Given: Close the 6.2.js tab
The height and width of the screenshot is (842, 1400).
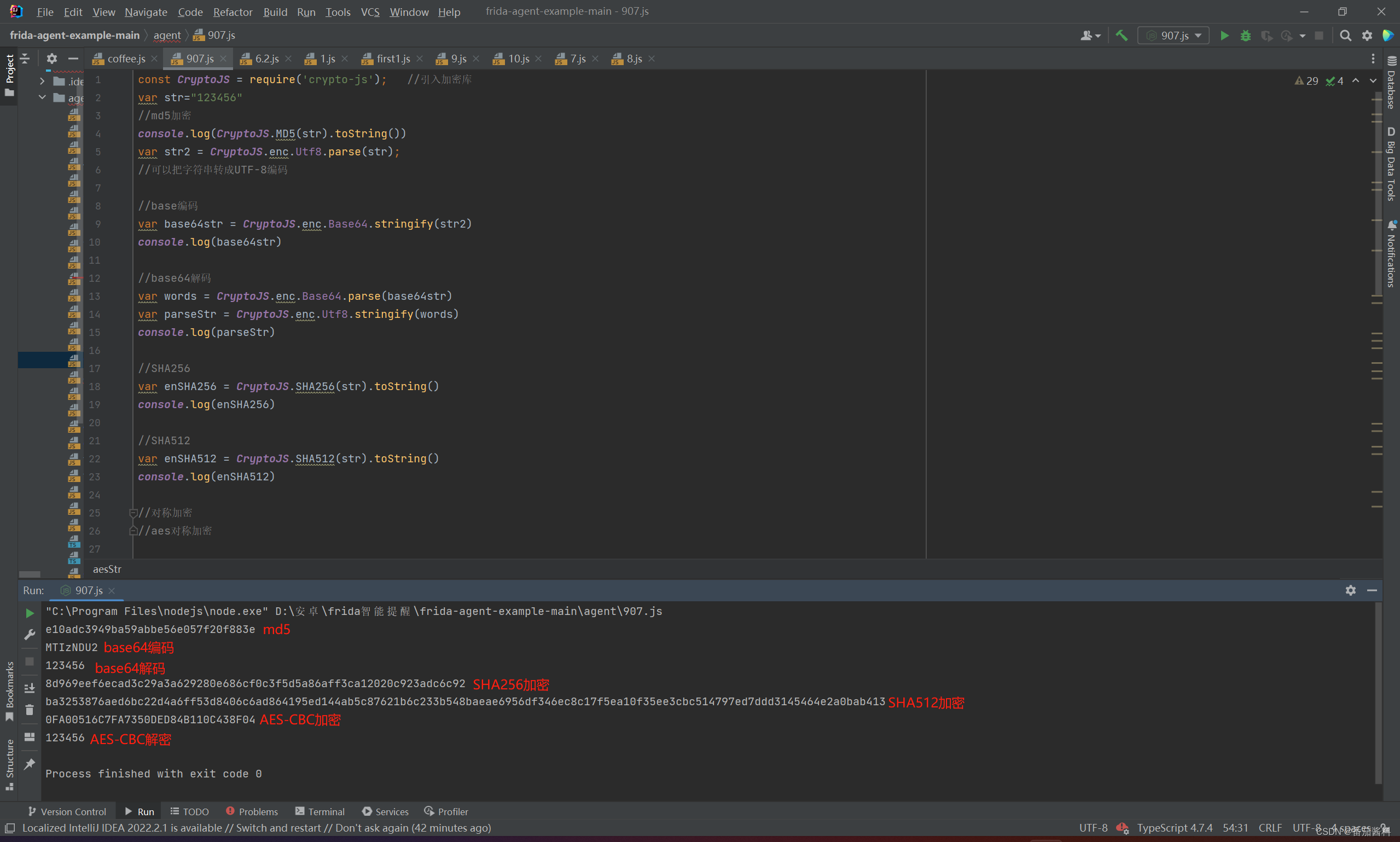Looking at the screenshot, I should (289, 59).
